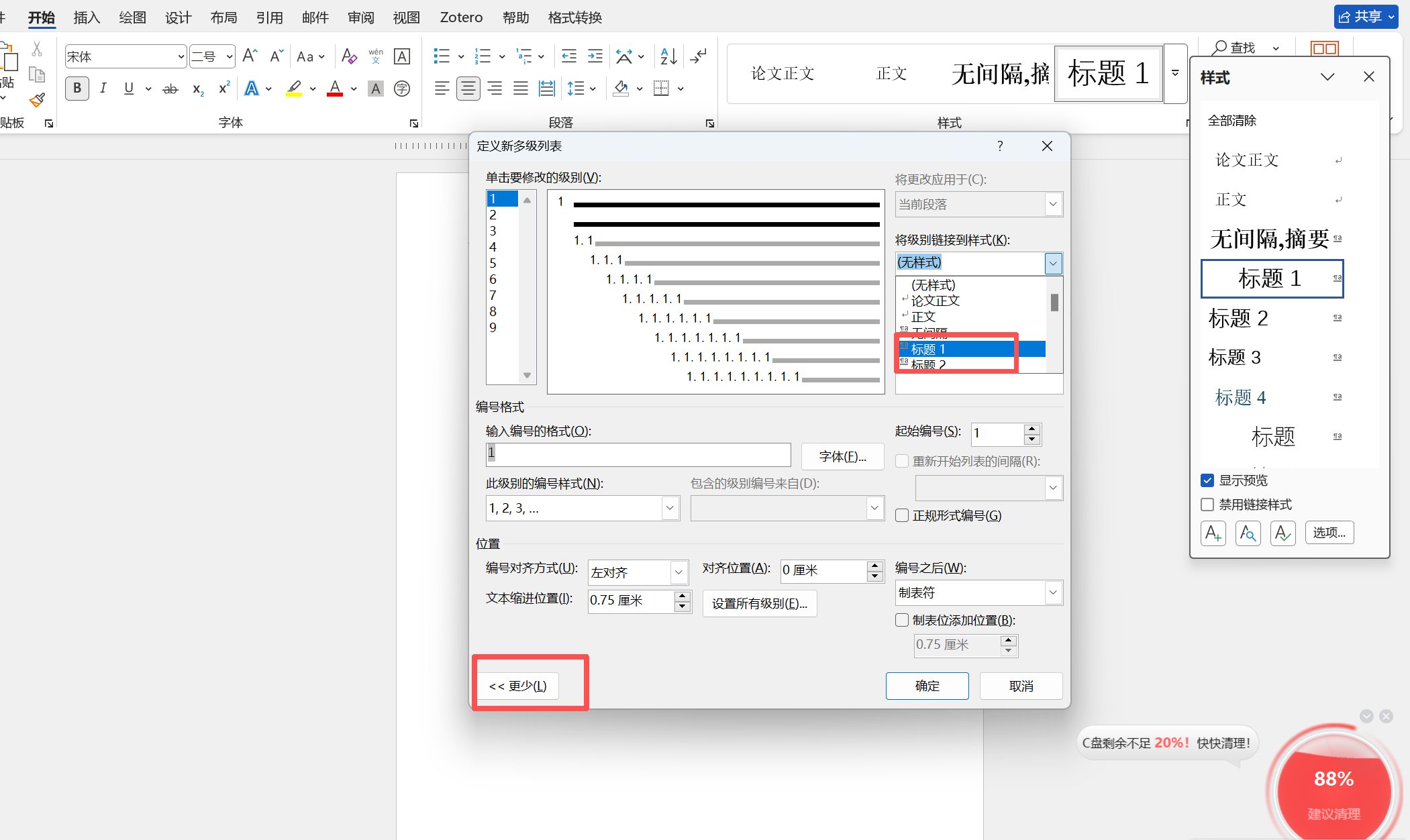Image resolution: width=1410 pixels, height=840 pixels.
Task: Open the 审阅 ribbon tab
Action: [x=361, y=17]
